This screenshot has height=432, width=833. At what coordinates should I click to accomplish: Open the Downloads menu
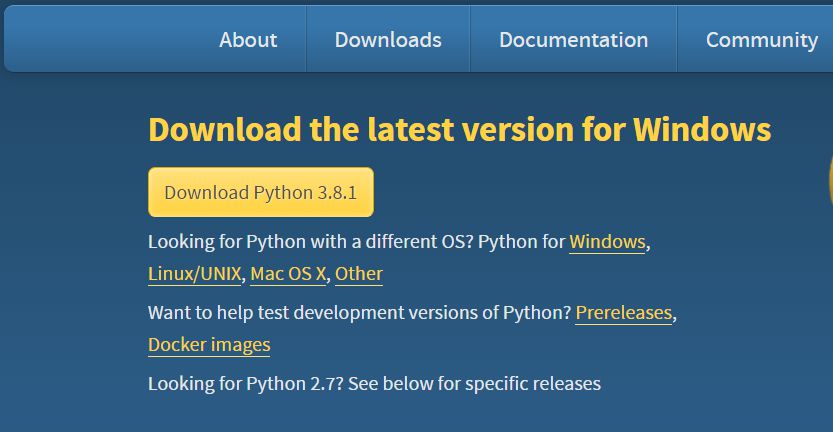pyautogui.click(x=388, y=40)
